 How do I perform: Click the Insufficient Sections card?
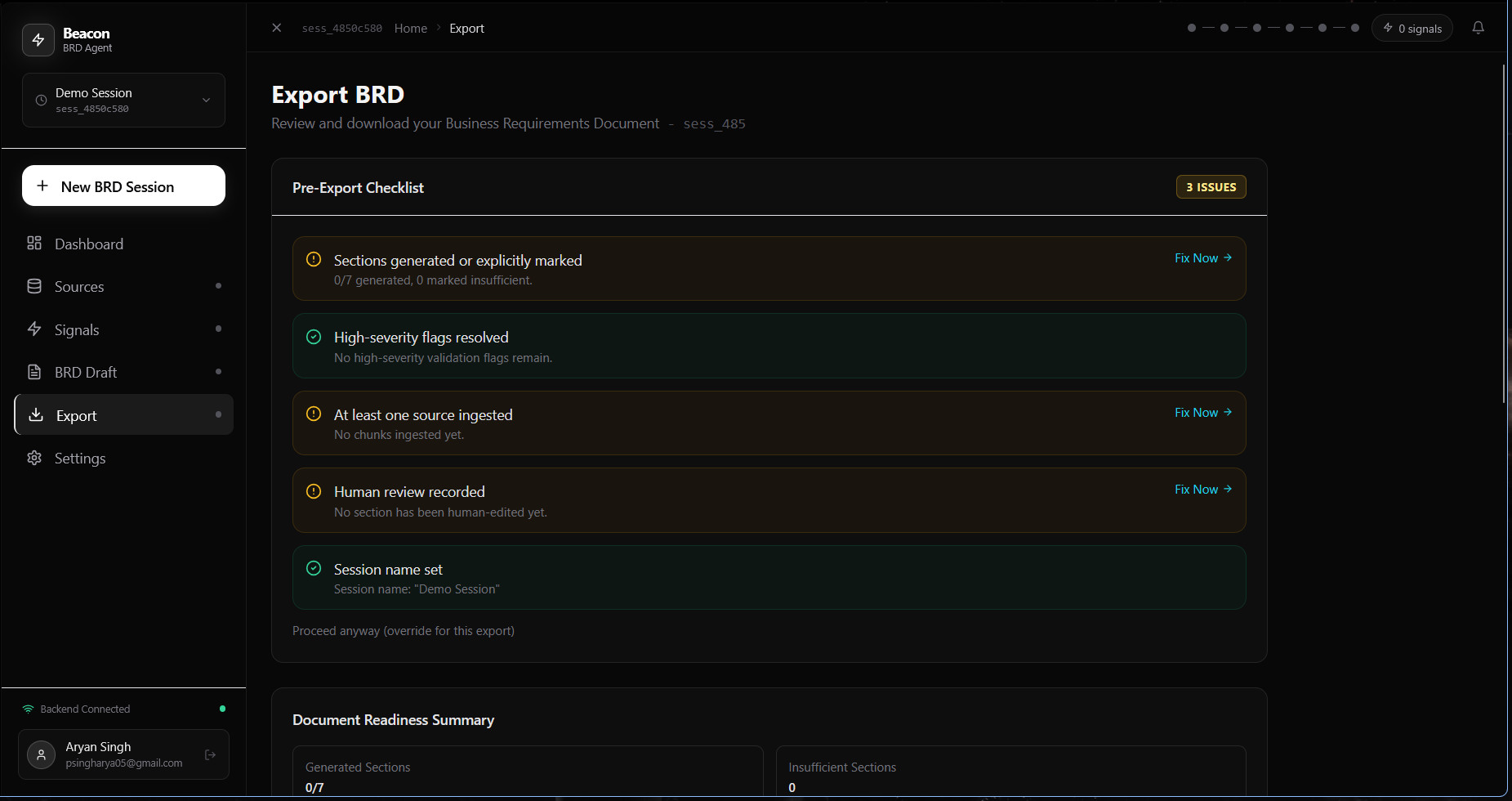pos(1011,771)
